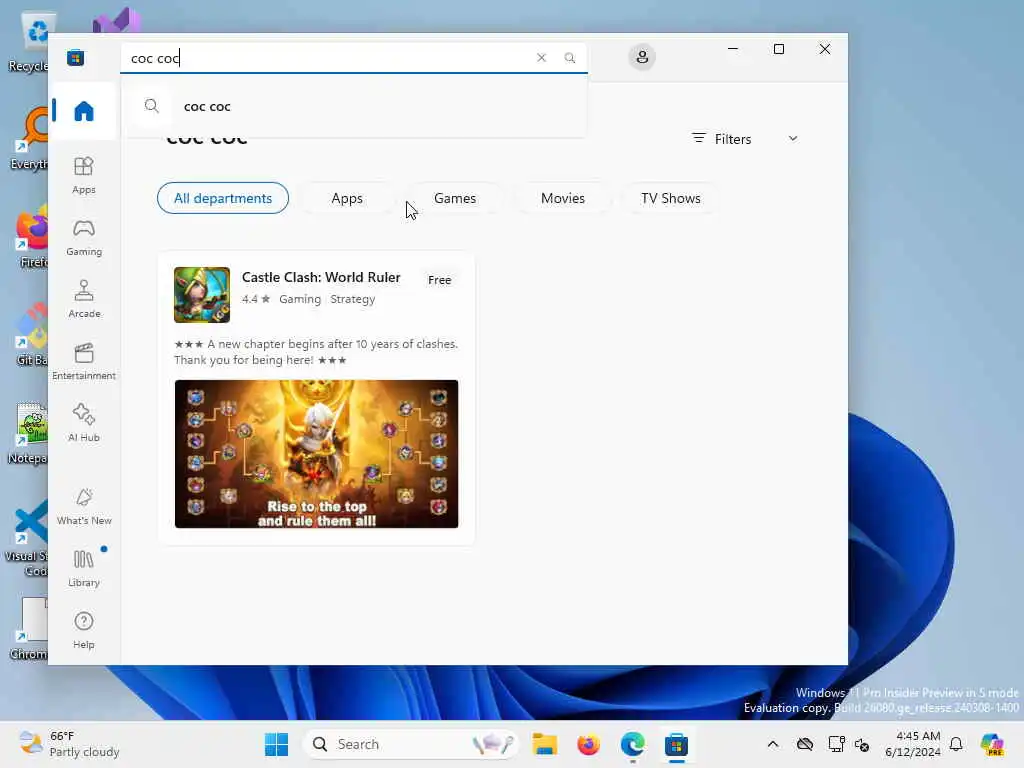
Task: Open the Entertainment section in the sidebar
Action: (84, 361)
